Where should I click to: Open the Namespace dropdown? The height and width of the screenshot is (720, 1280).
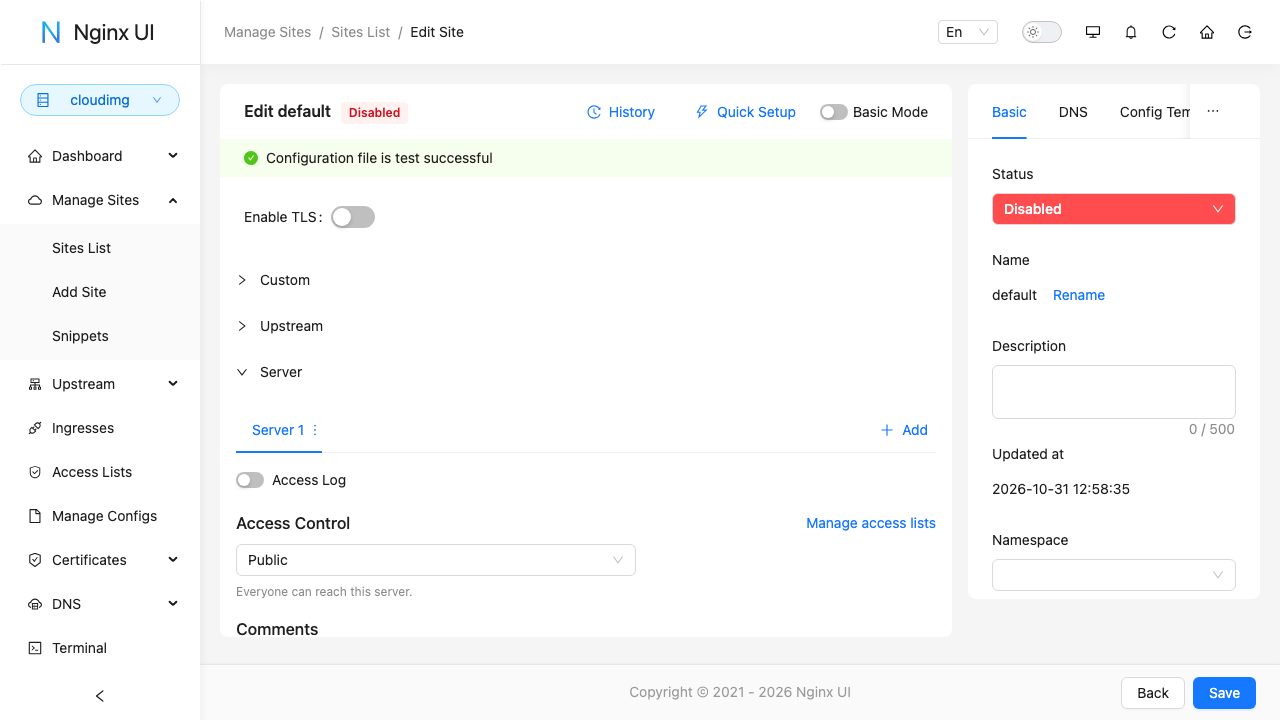click(x=1114, y=575)
